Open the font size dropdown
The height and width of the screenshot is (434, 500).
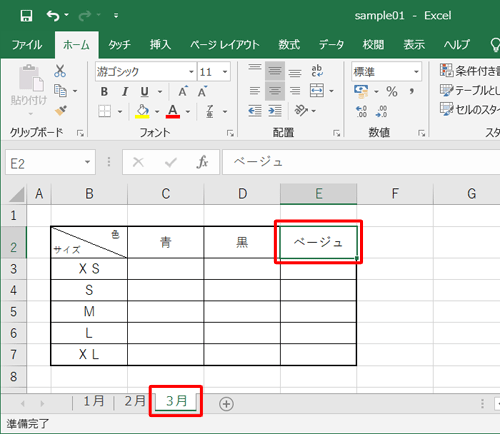pyautogui.click(x=225, y=72)
